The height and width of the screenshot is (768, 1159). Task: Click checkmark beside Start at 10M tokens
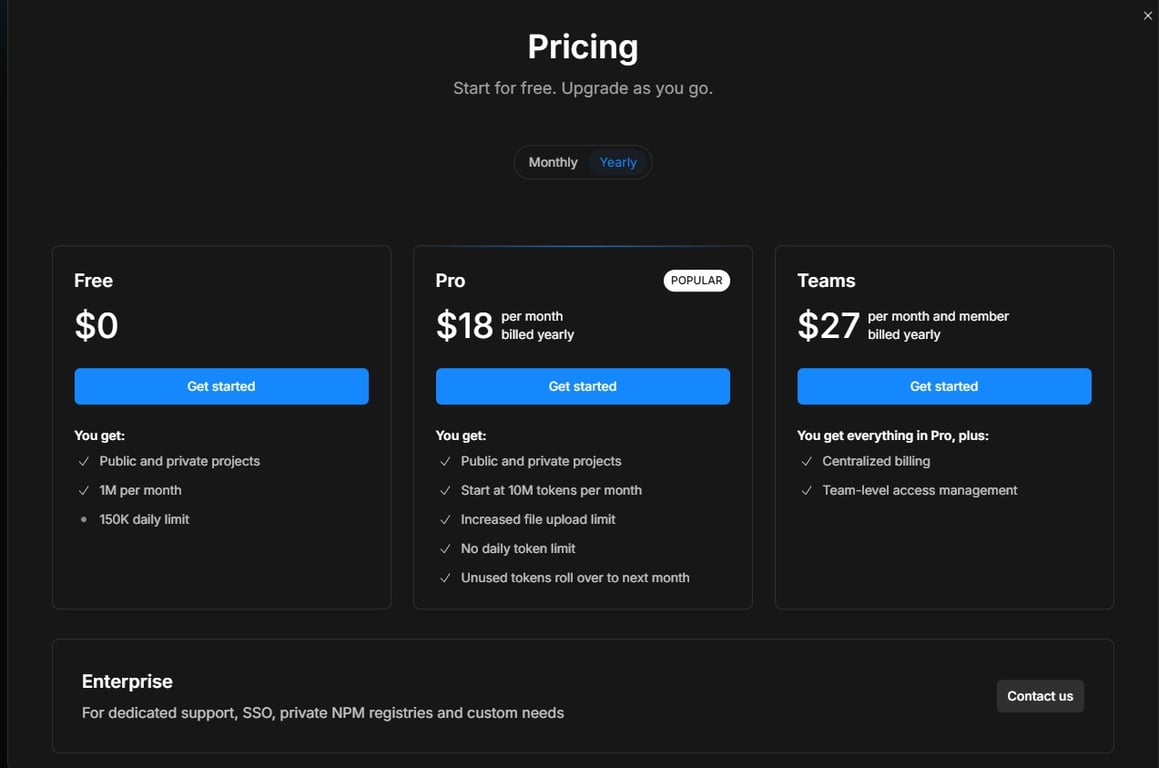[445, 491]
